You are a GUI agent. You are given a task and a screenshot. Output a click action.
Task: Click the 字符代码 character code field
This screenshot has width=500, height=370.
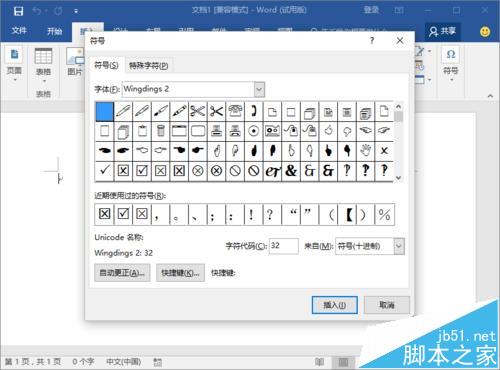click(284, 246)
